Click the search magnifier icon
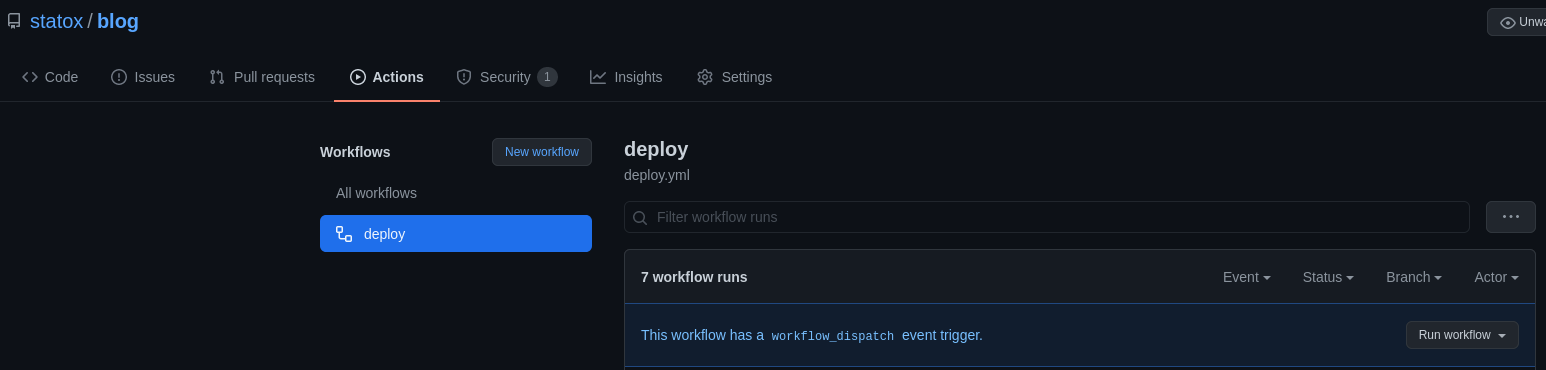Screen dimensions: 1546x370 pyautogui.click(x=640, y=218)
